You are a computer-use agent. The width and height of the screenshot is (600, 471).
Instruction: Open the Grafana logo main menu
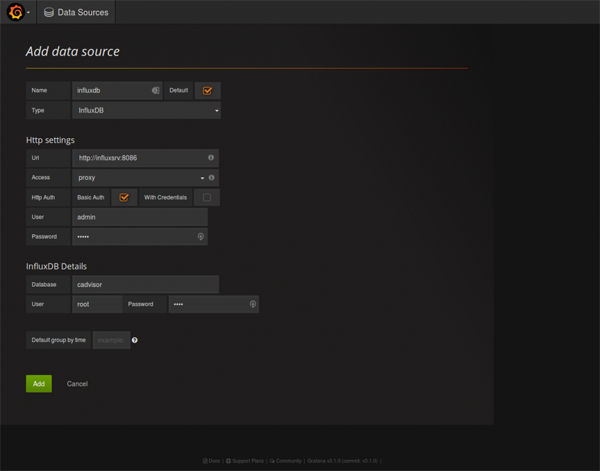(x=16, y=12)
